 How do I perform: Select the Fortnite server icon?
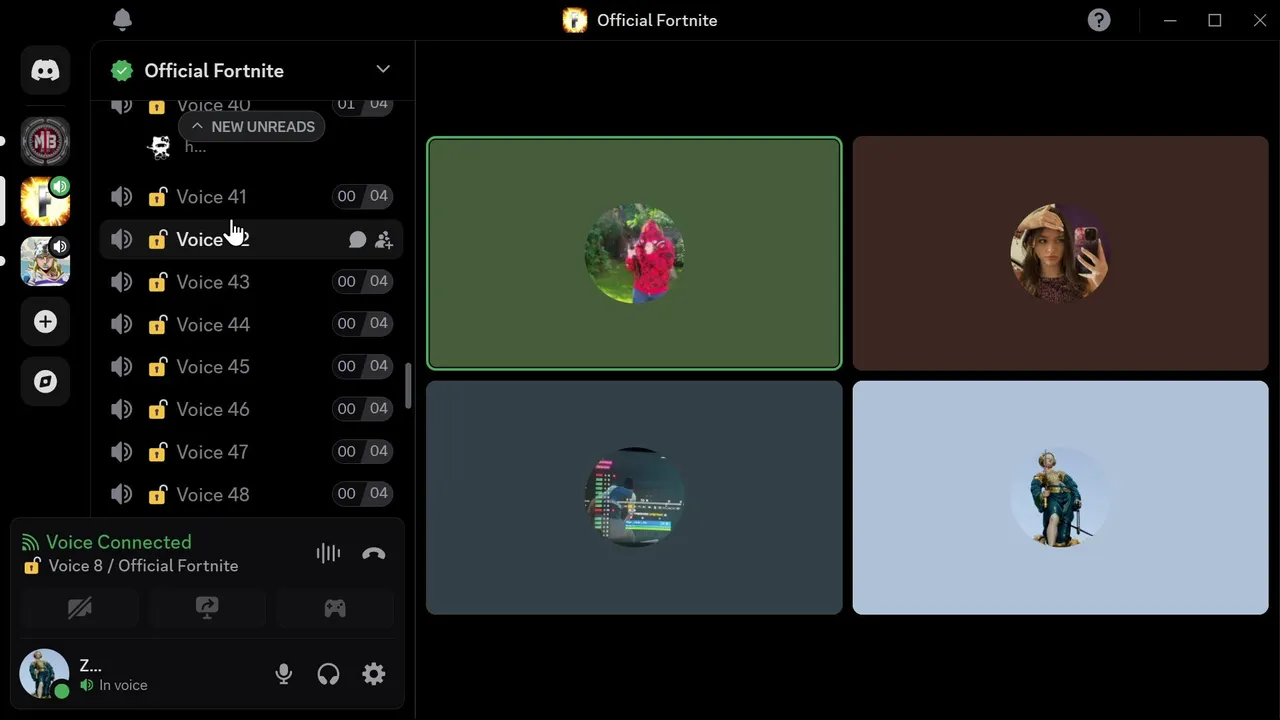pyautogui.click(x=45, y=201)
